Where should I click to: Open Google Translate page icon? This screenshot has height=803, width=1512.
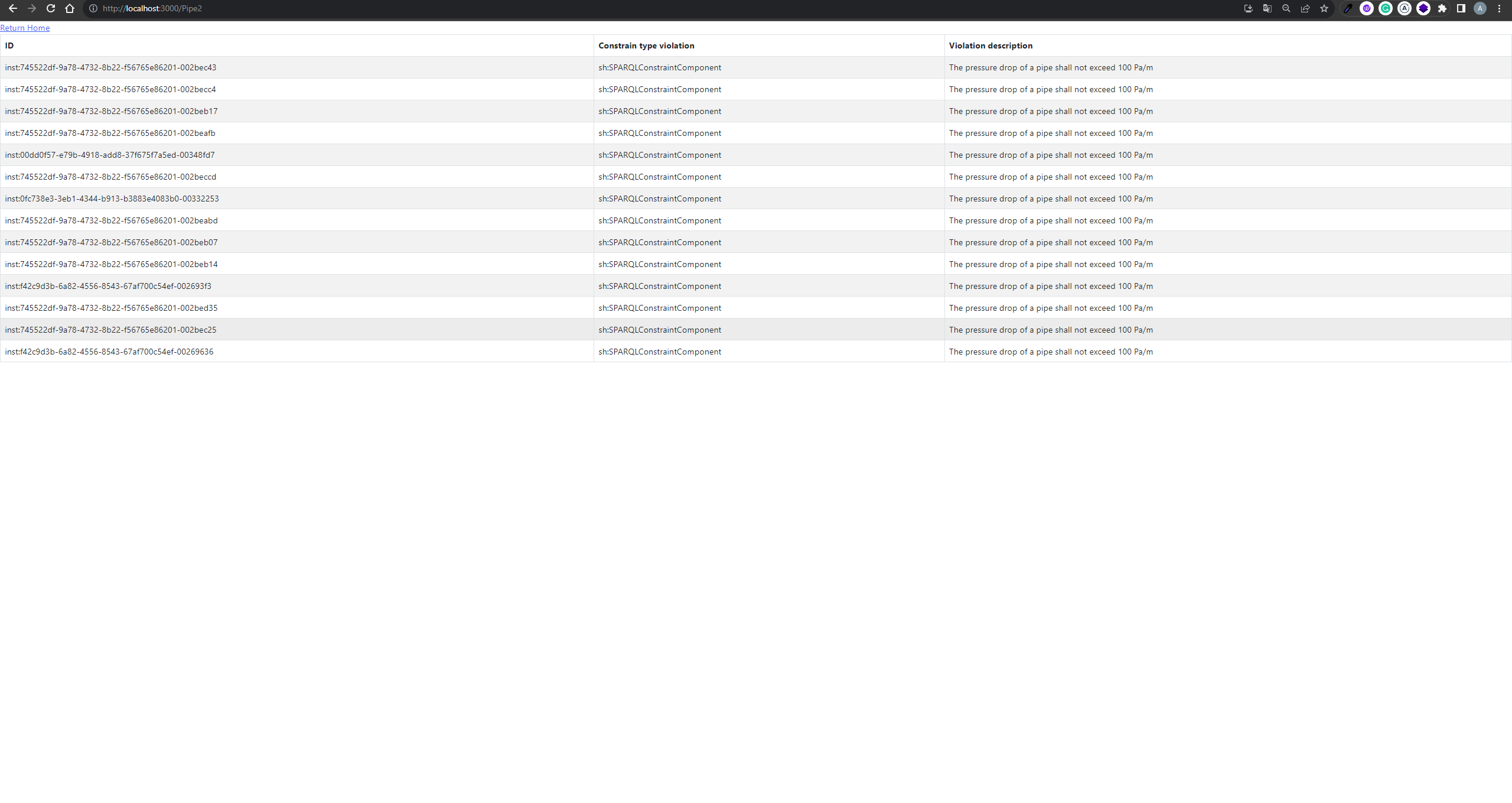pos(1267,8)
